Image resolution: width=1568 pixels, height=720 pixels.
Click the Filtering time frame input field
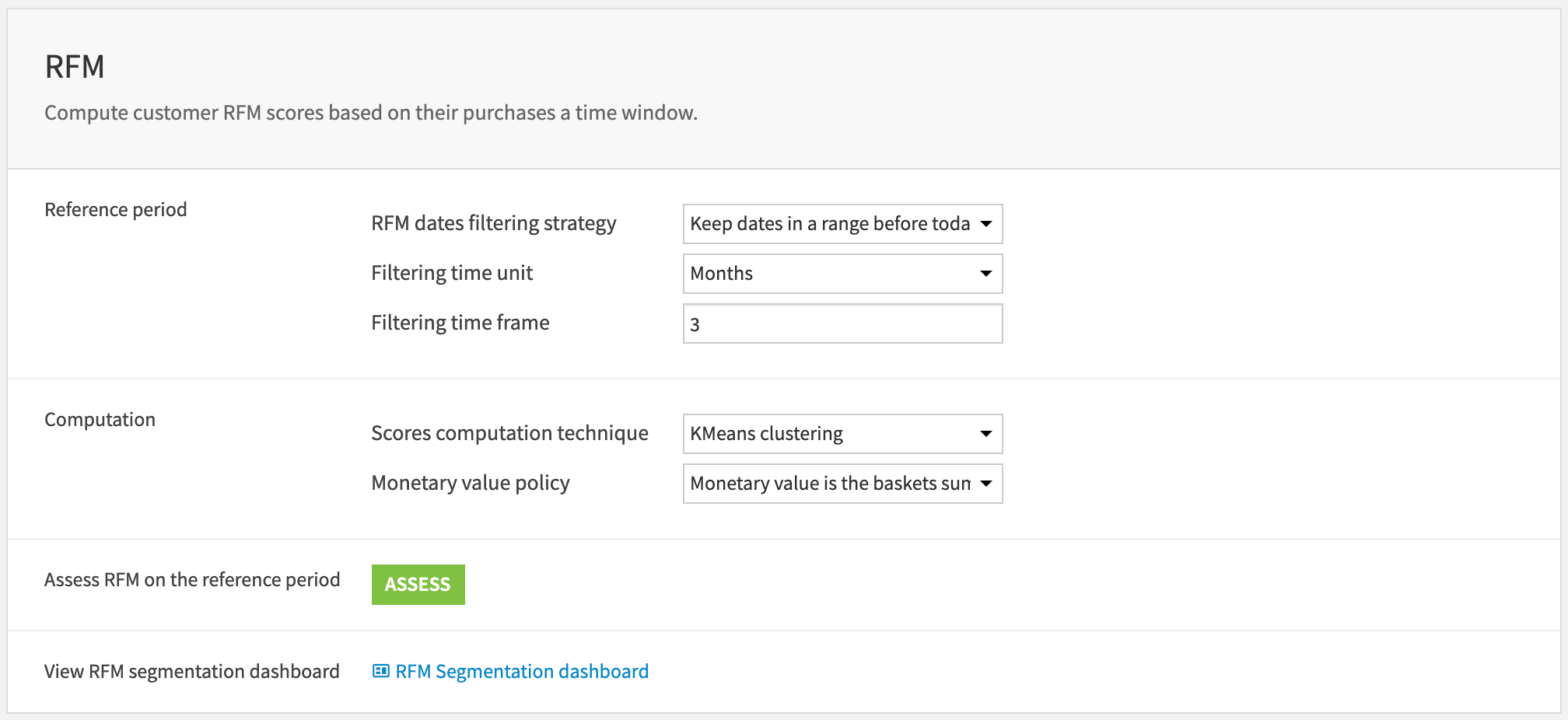tap(842, 323)
